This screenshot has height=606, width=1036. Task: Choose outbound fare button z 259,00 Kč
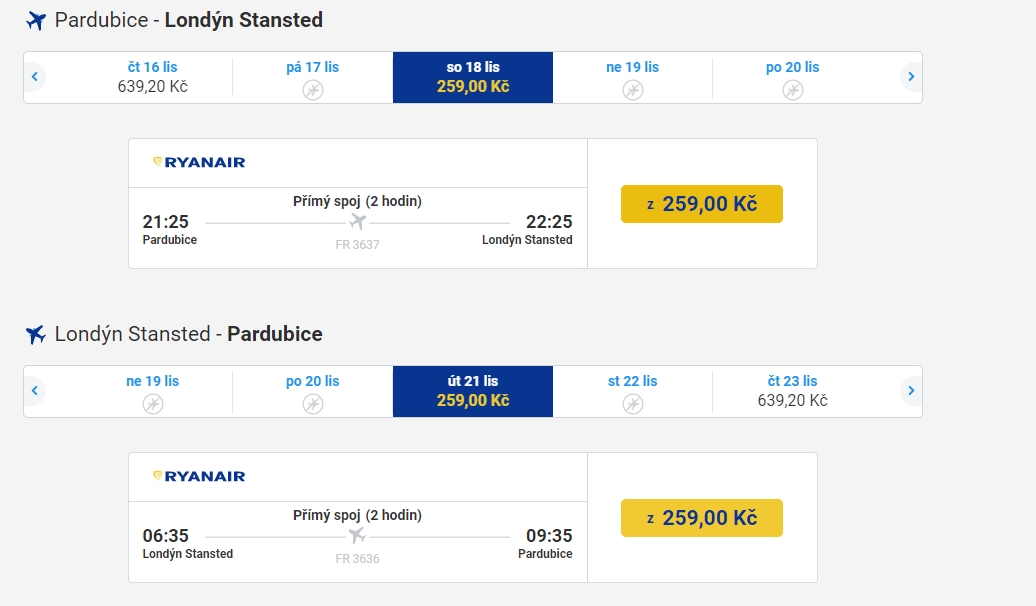pos(702,204)
